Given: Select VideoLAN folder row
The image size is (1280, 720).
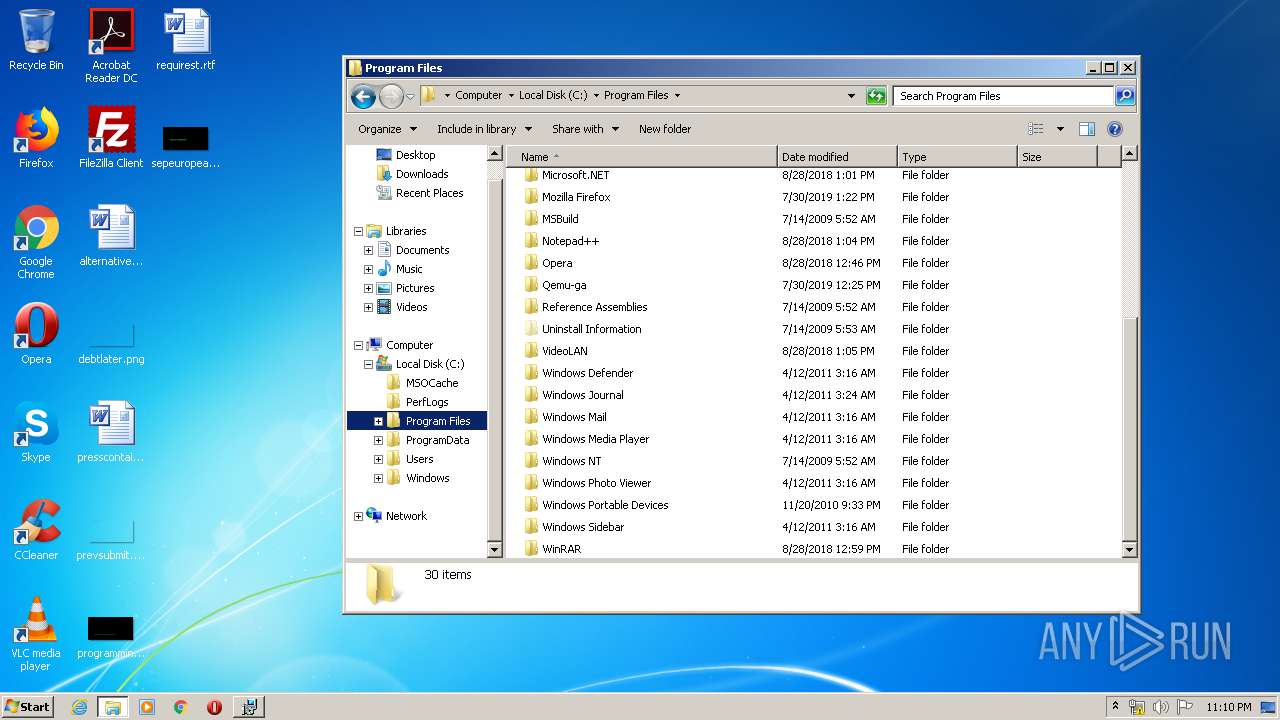Looking at the screenshot, I should click(815, 351).
